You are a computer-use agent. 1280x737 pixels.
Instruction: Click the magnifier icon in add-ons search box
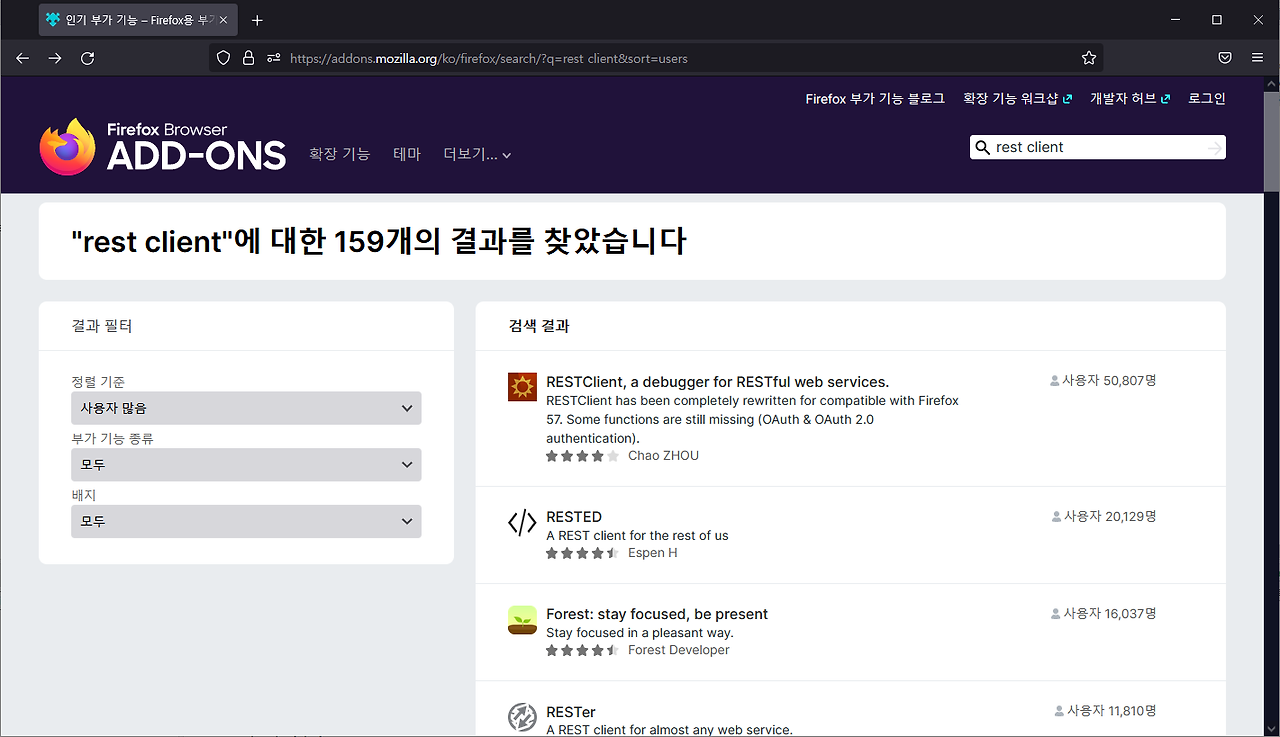tap(983, 147)
